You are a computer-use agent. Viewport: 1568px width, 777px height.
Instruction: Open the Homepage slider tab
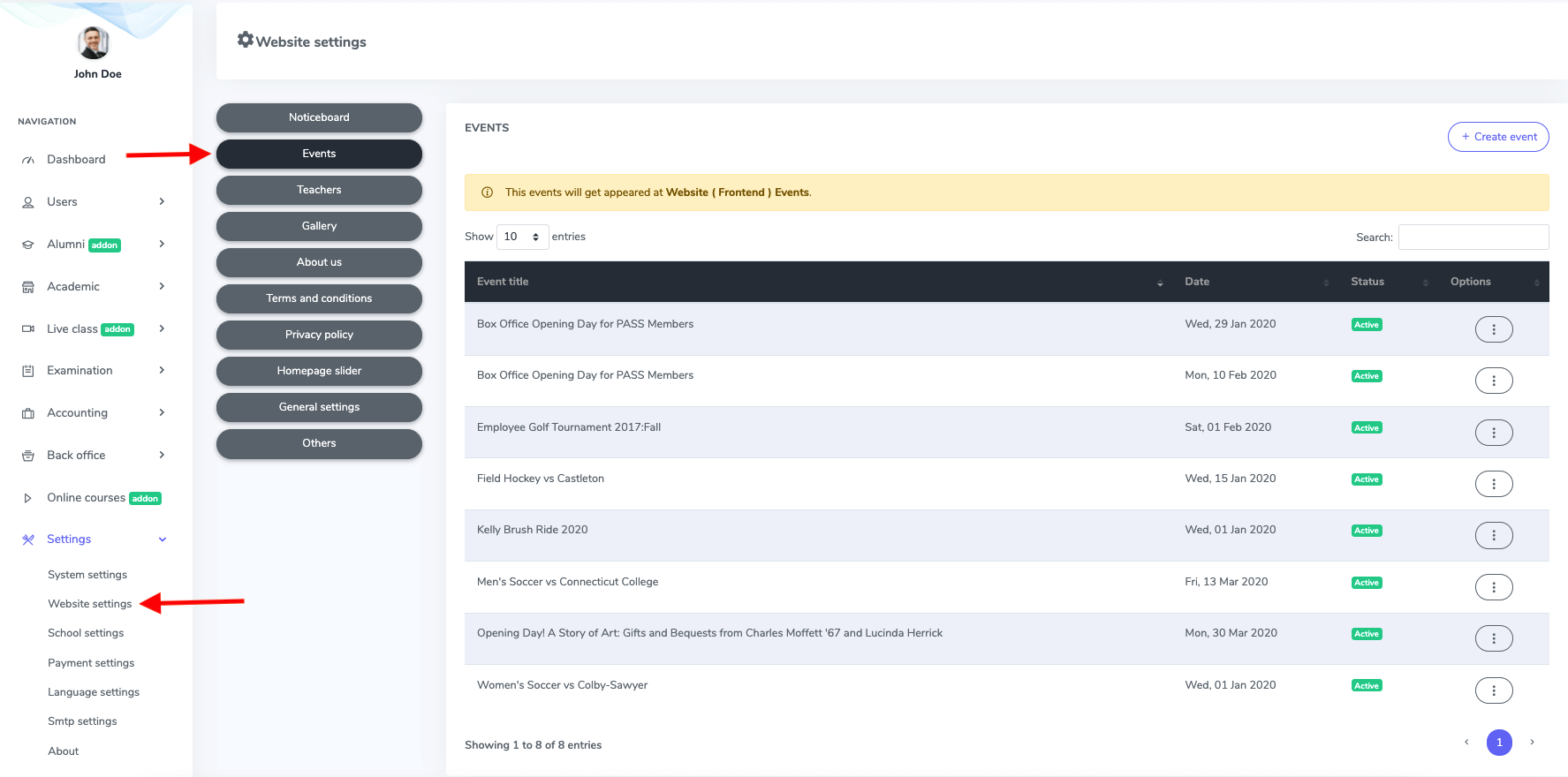[x=319, y=371]
